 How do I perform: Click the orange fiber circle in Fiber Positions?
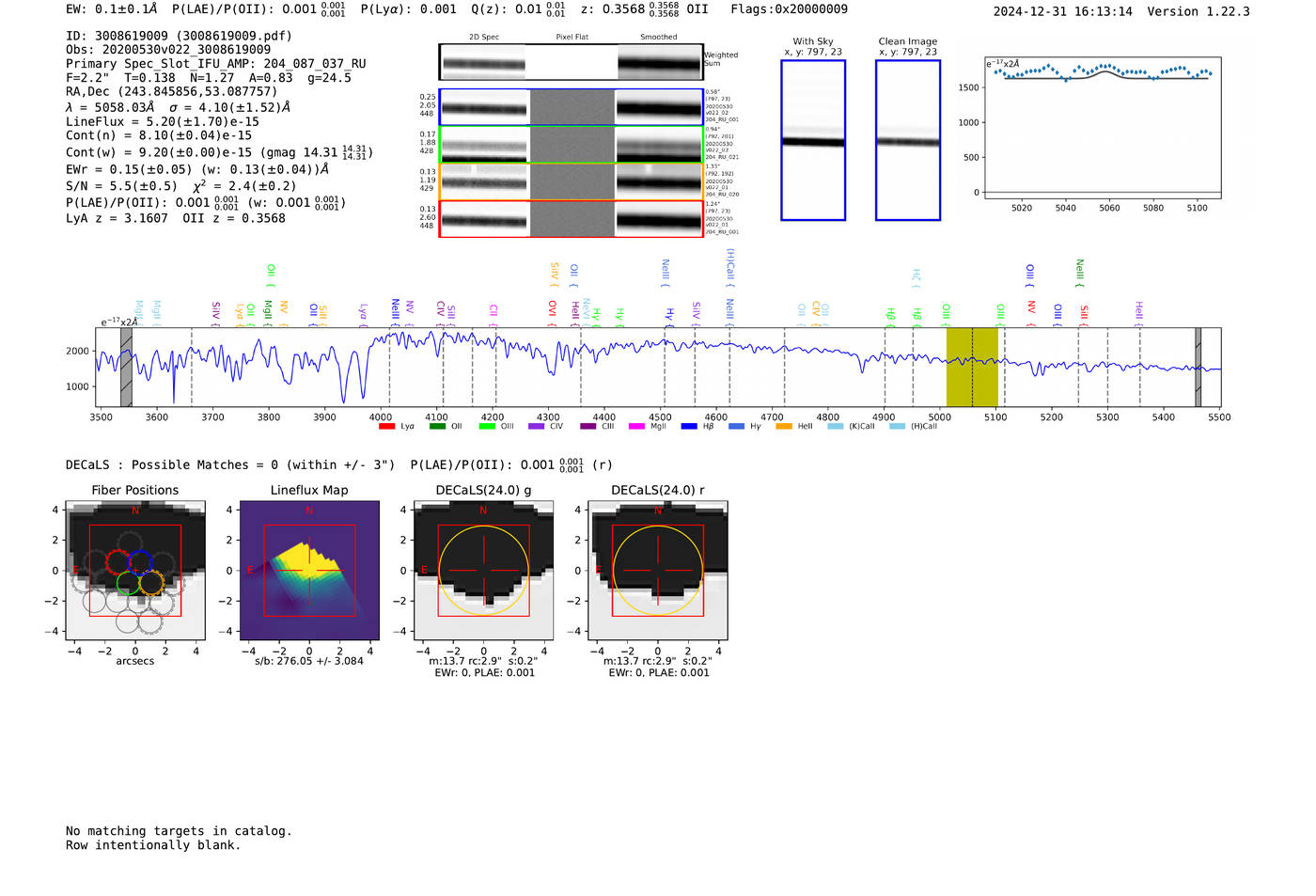point(151,583)
